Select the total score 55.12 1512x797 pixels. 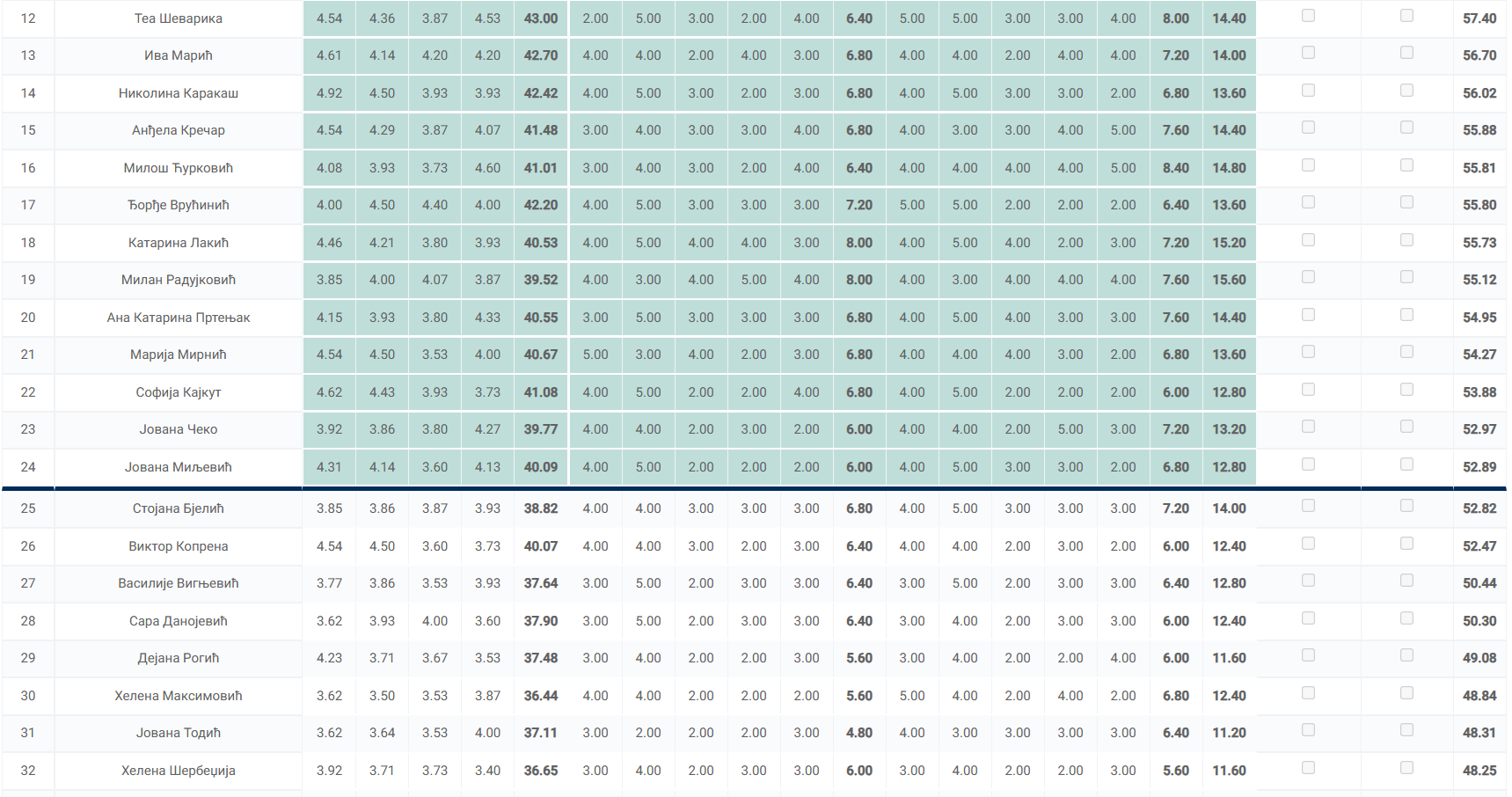1479,280
